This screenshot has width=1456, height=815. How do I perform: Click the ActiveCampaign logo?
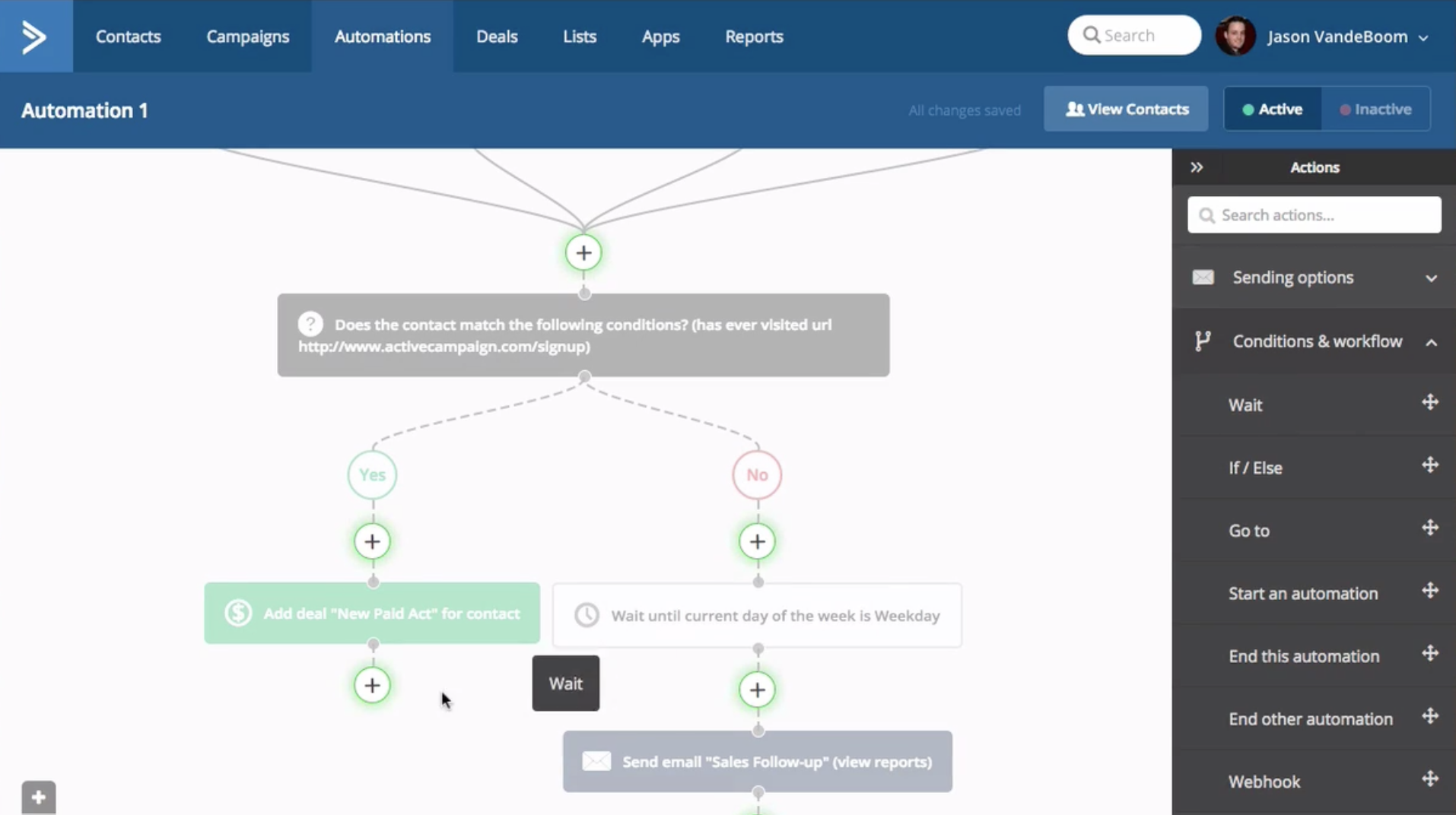coord(35,36)
